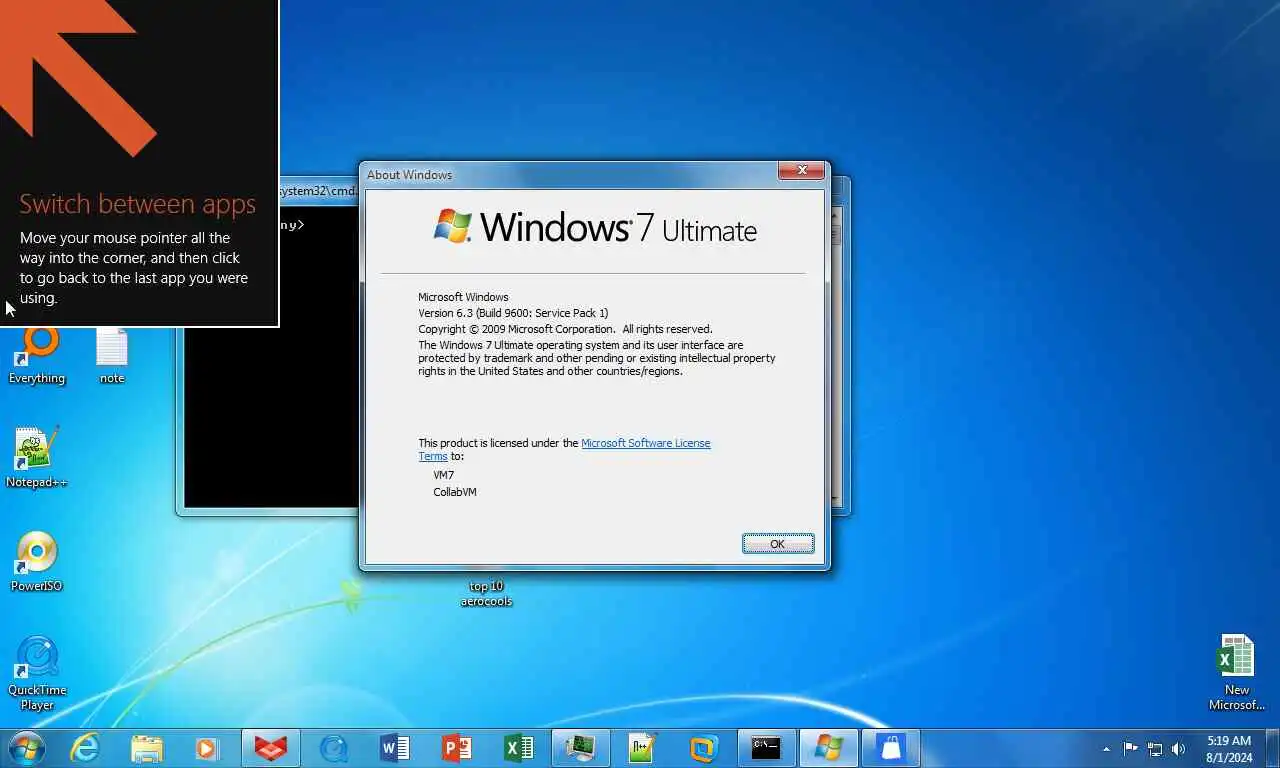Screen dimensions: 1280x768
Task: Launch PowerPoint from the taskbar
Action: pyautogui.click(x=456, y=748)
